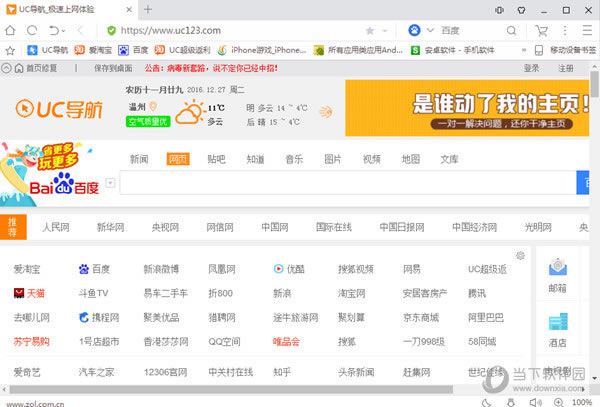600x407 pixels.
Task: Open the search engine selector chevron
Action: point(430,30)
